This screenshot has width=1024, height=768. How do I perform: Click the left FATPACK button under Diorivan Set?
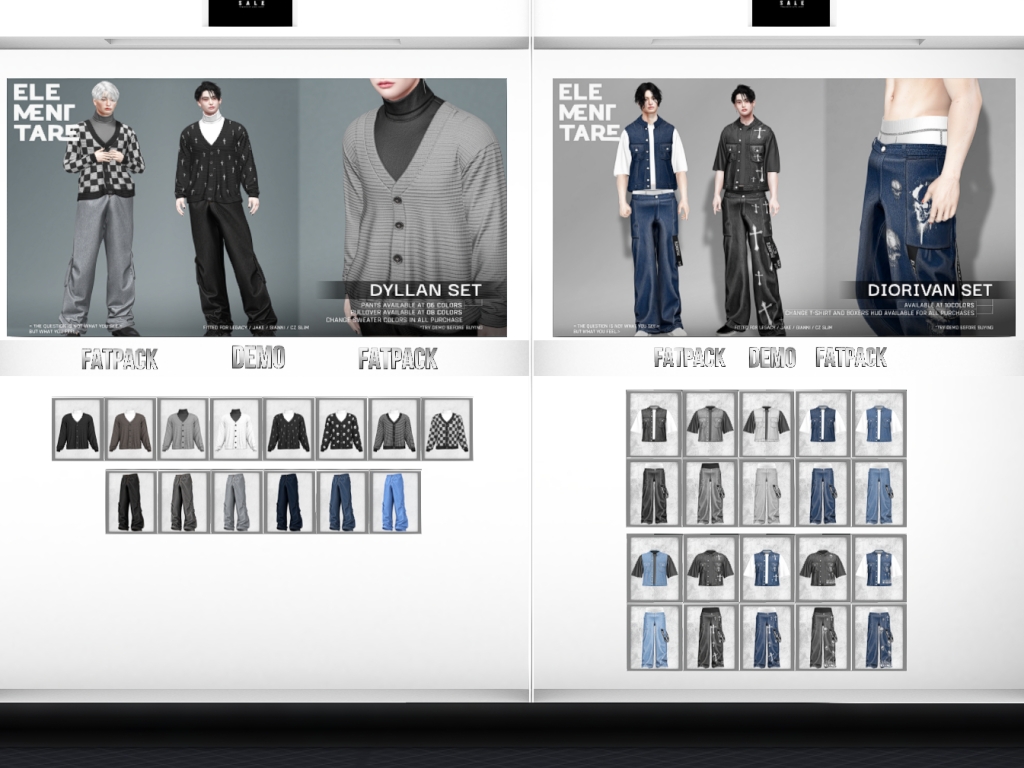click(689, 358)
